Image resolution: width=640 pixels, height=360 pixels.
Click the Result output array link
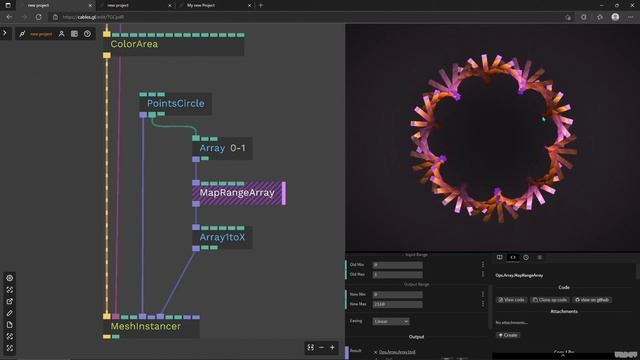(x=397, y=352)
